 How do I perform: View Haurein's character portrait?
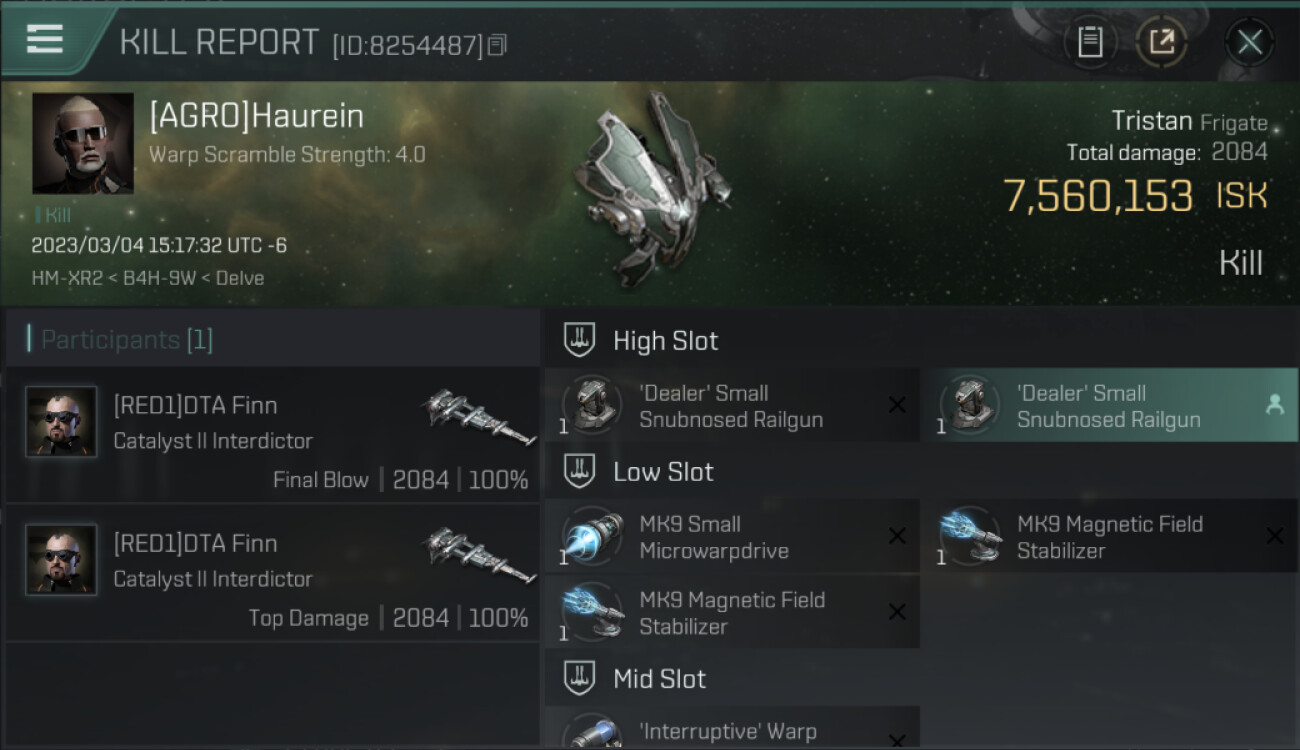click(83, 143)
